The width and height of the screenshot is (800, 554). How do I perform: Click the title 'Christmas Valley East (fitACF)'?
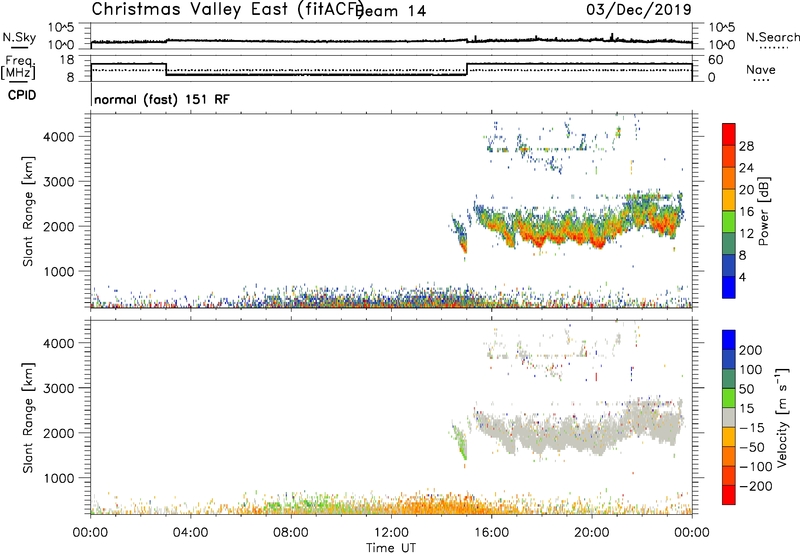[x=228, y=9]
